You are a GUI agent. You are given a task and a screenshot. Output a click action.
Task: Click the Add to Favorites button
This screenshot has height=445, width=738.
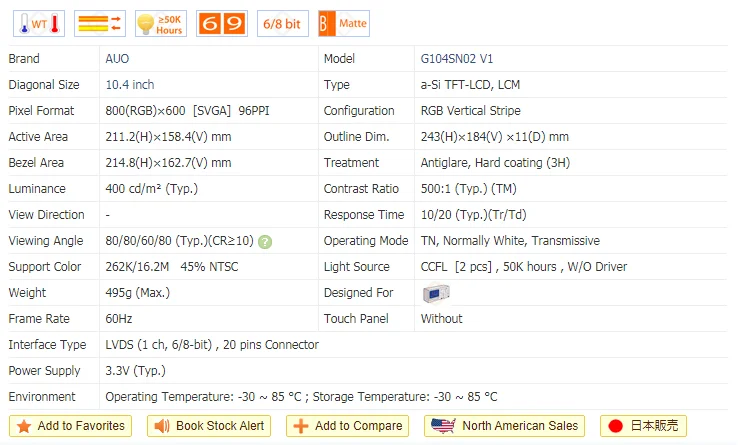point(71,426)
